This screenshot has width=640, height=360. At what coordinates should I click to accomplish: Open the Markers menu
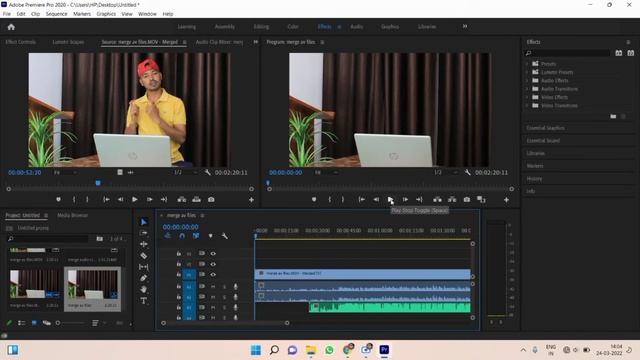click(x=82, y=14)
